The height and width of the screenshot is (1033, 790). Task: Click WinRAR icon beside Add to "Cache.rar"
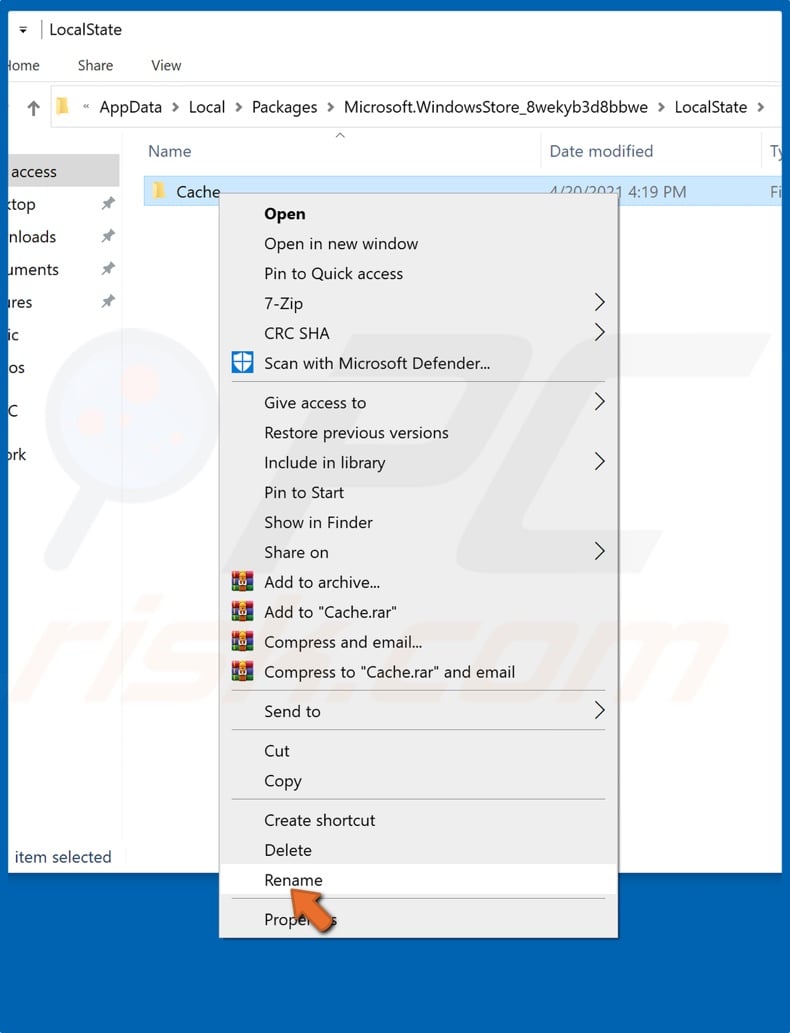point(242,611)
